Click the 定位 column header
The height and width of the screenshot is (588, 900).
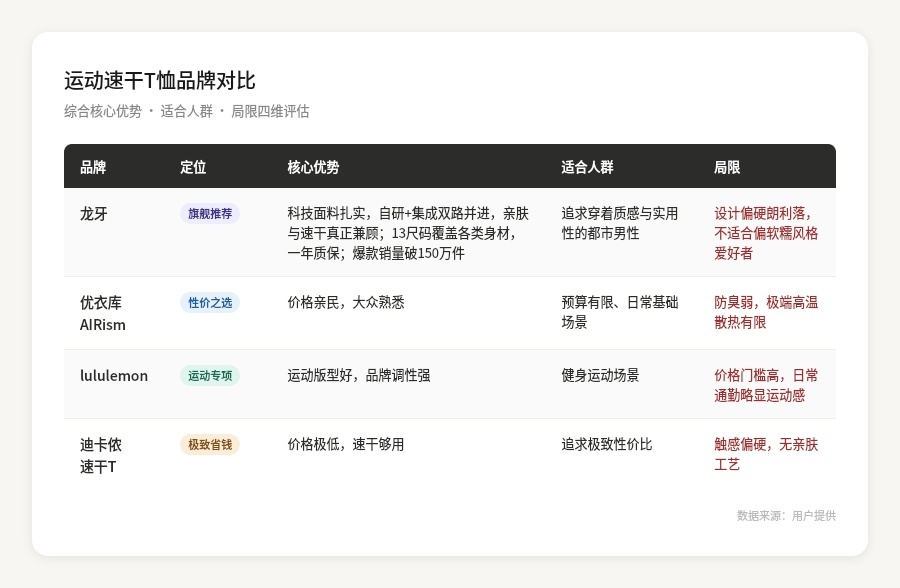pos(193,167)
